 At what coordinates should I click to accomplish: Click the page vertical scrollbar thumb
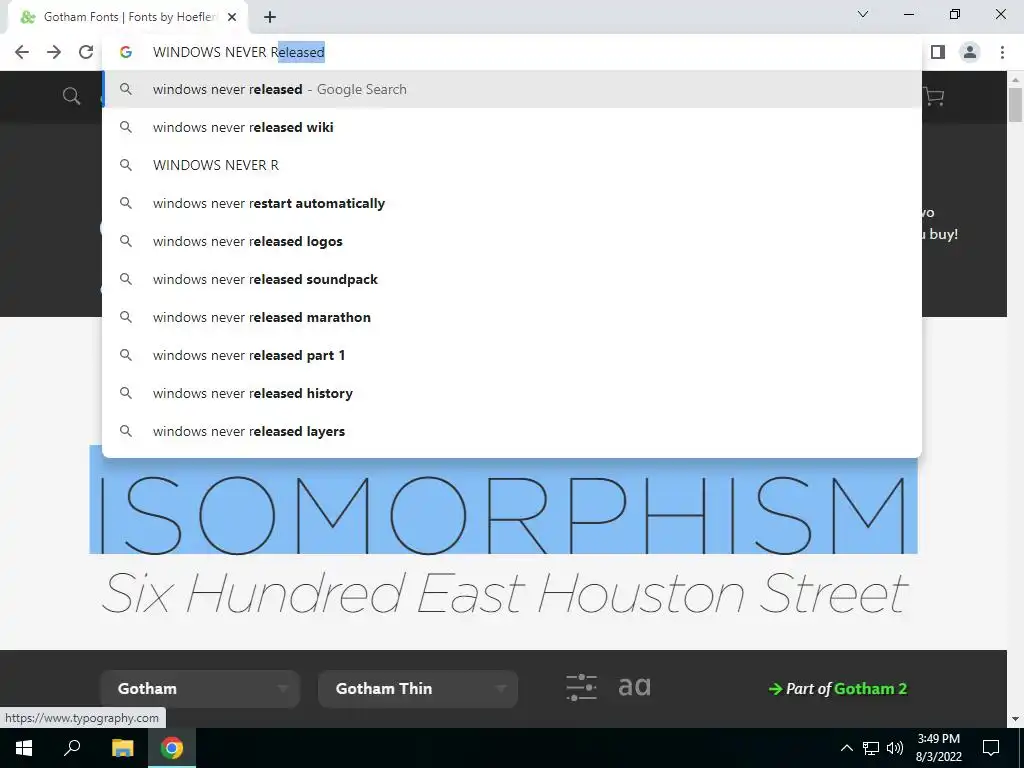point(1016,104)
